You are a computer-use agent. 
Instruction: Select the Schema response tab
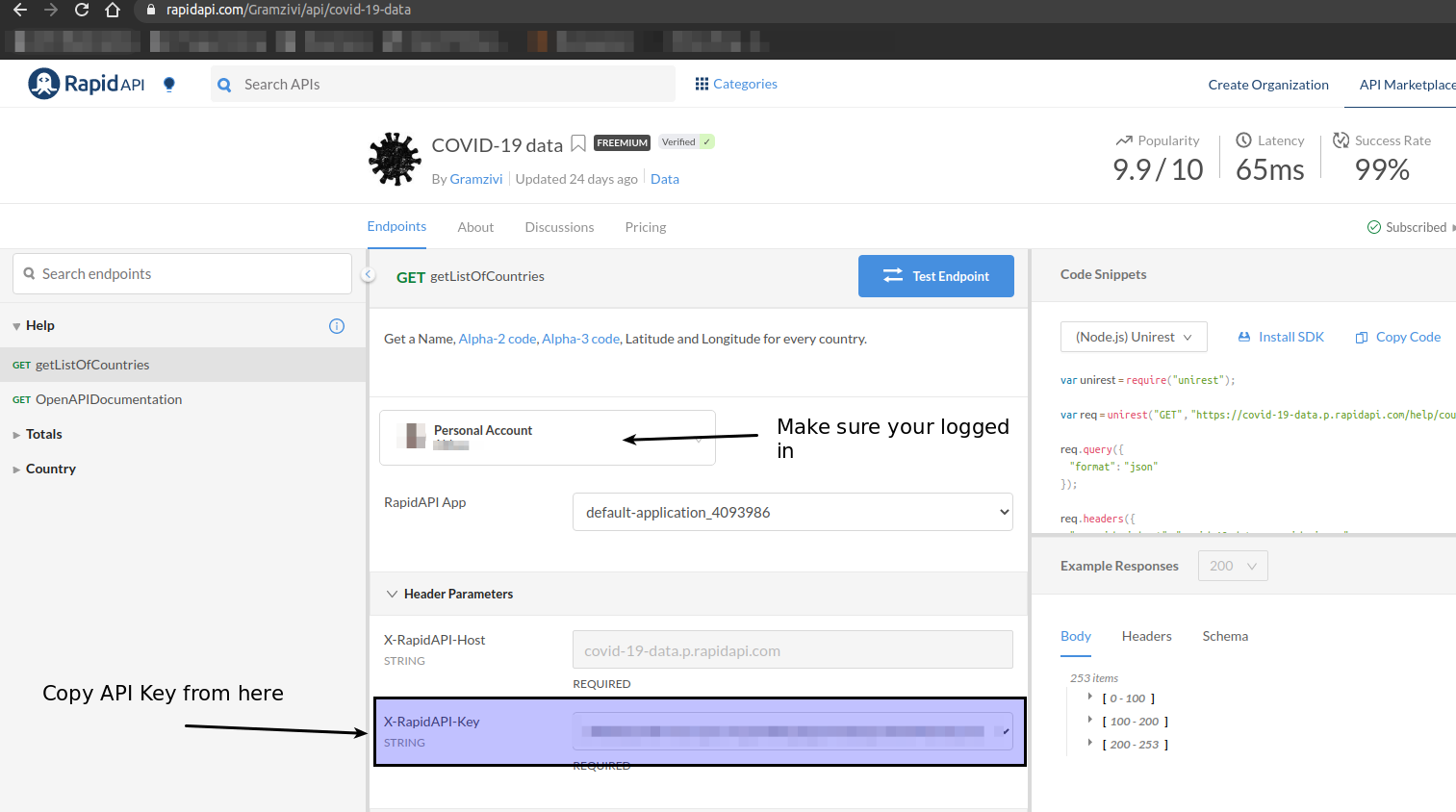click(x=1225, y=636)
